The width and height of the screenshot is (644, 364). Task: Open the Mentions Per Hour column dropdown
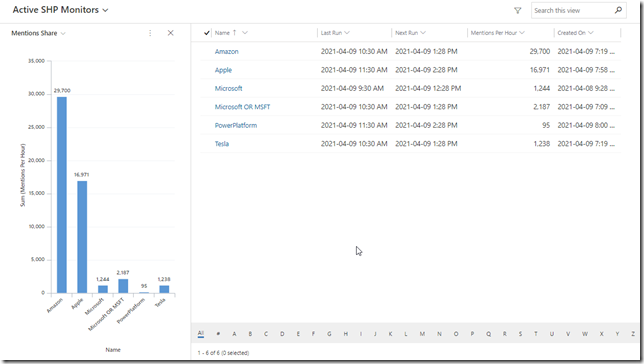(522, 33)
